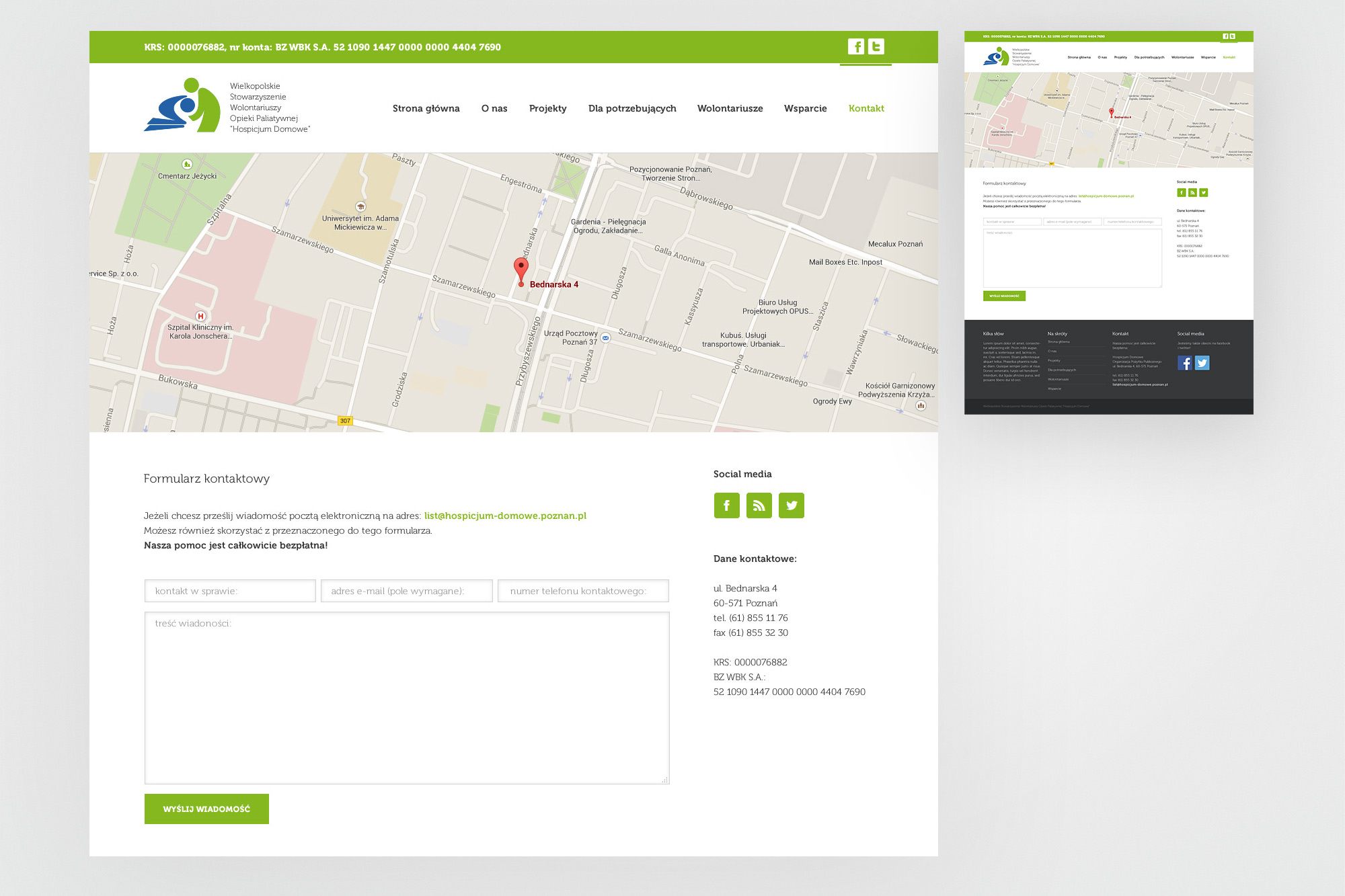Viewport: 1345px width, 896px height.
Task: Go to the Strona główna menu item
Action: point(426,108)
